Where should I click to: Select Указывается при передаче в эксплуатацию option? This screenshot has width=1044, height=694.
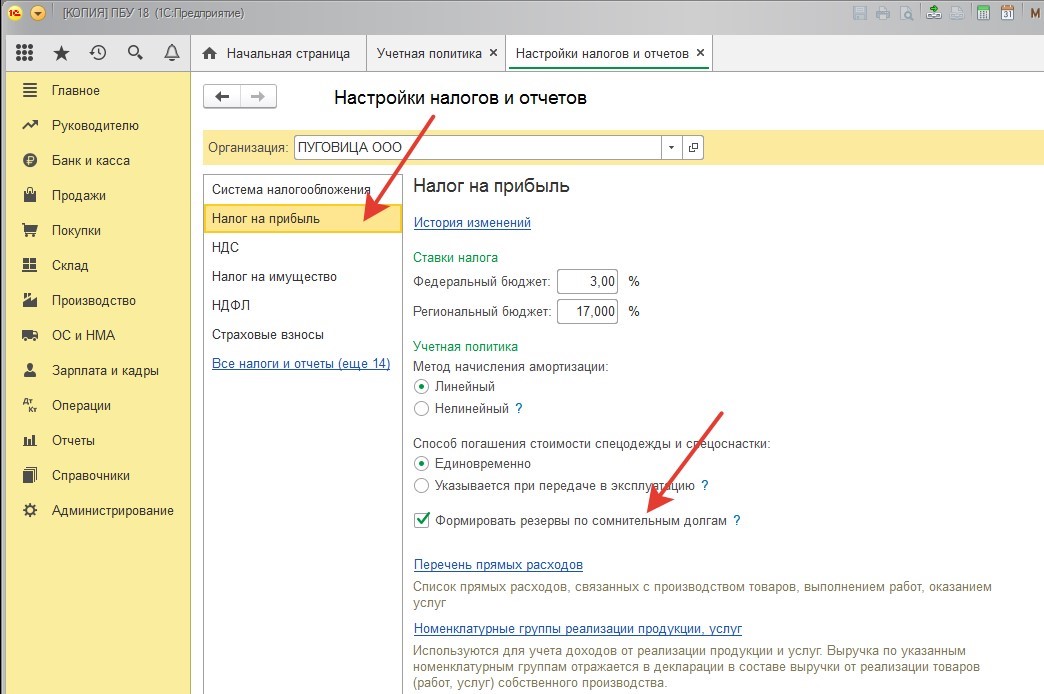422,485
